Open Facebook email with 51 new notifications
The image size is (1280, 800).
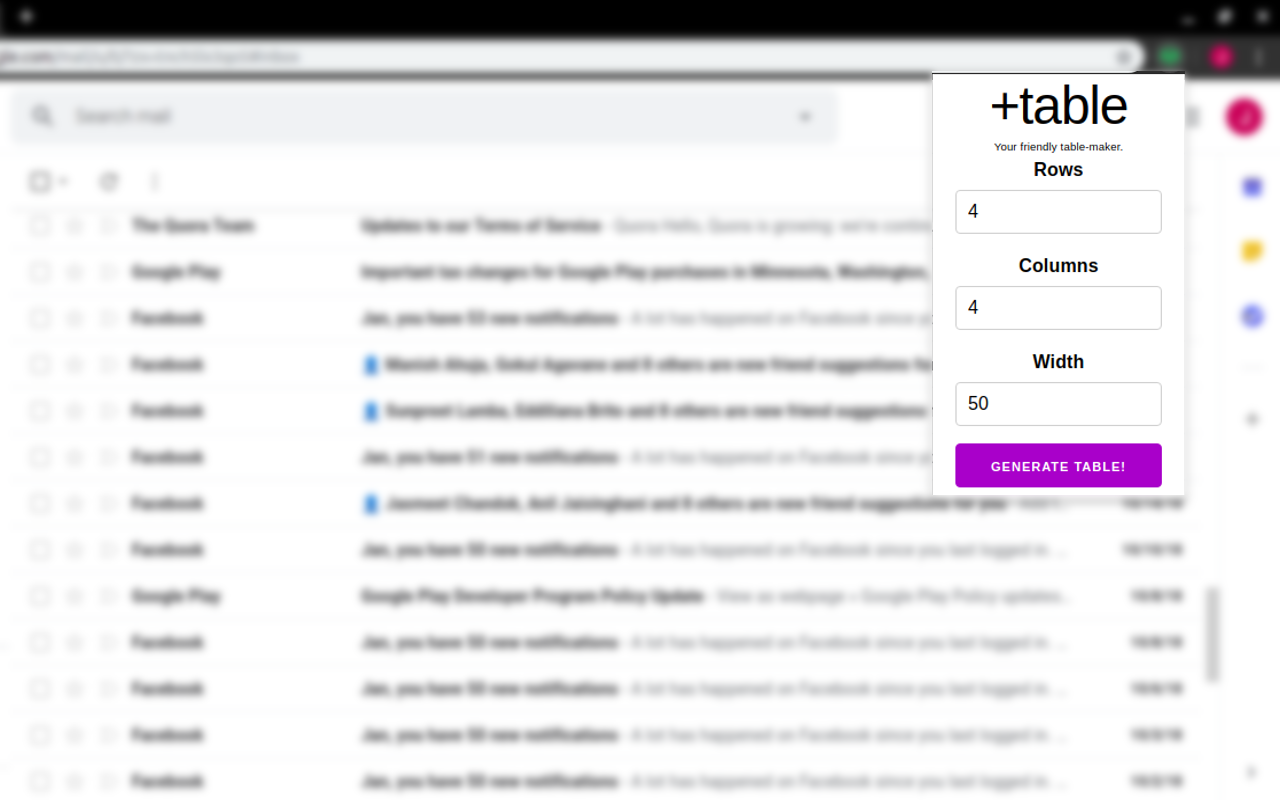(x=489, y=457)
